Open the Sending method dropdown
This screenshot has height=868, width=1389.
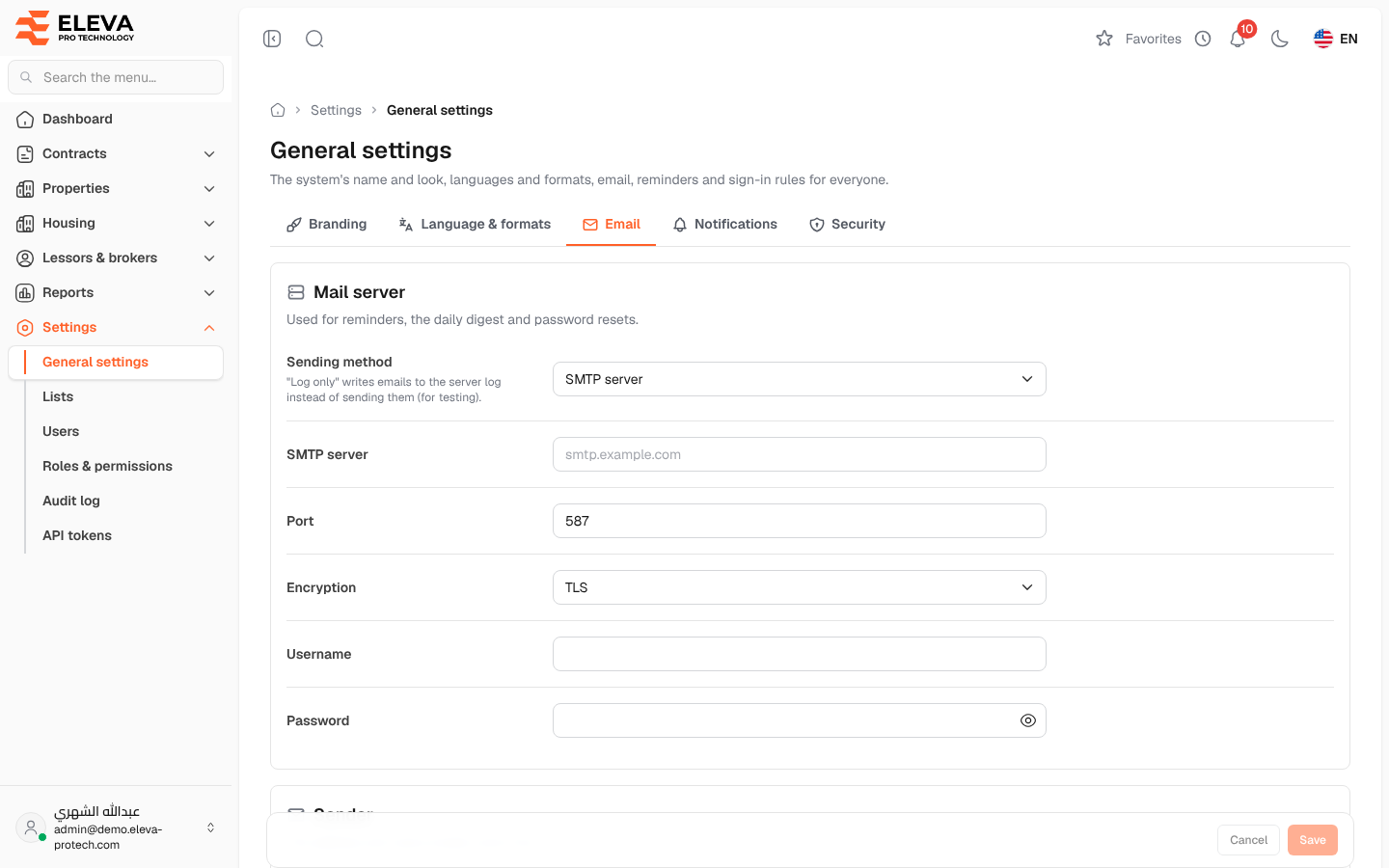(x=800, y=379)
